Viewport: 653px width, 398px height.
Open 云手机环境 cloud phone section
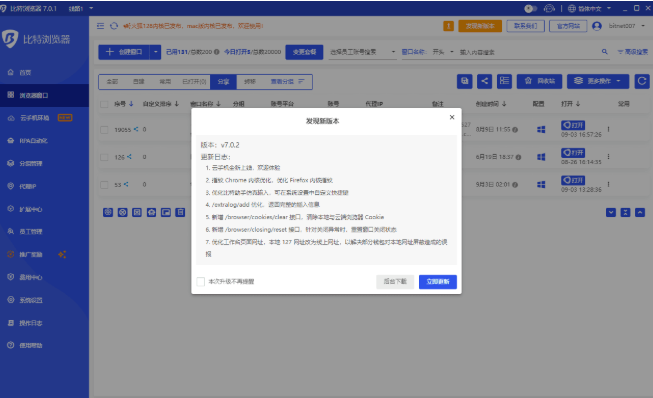click(35, 118)
